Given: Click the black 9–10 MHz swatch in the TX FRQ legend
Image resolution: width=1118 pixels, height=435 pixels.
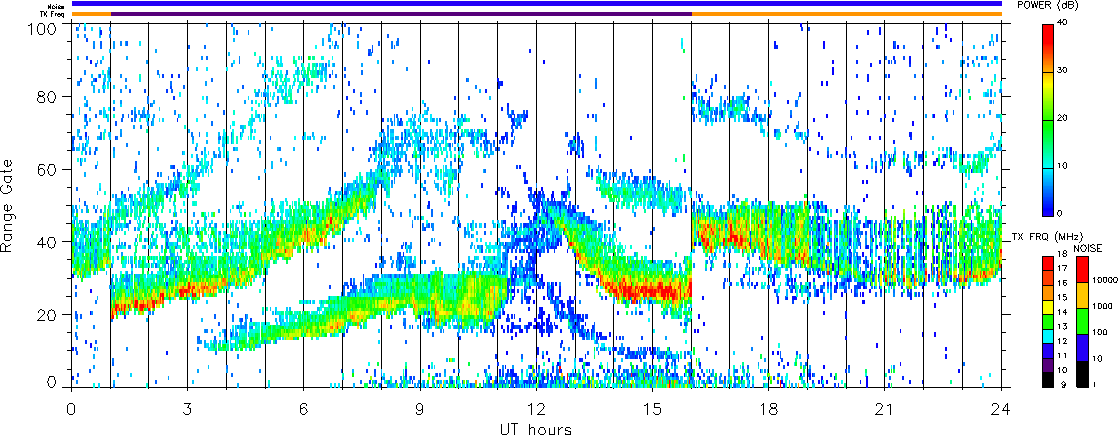Looking at the screenshot, I should tap(1049, 379).
